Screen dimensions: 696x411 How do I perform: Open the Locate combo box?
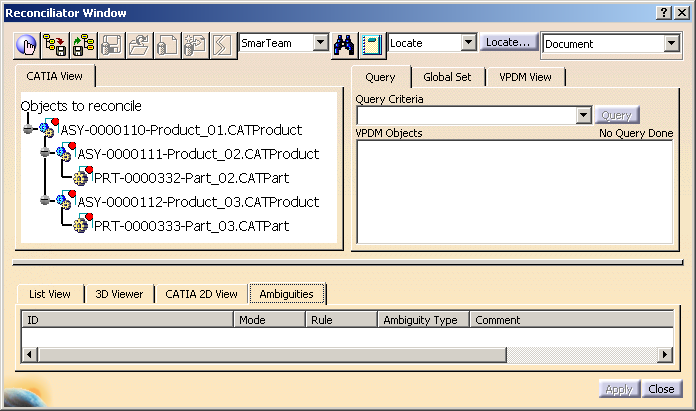pyautogui.click(x=467, y=43)
